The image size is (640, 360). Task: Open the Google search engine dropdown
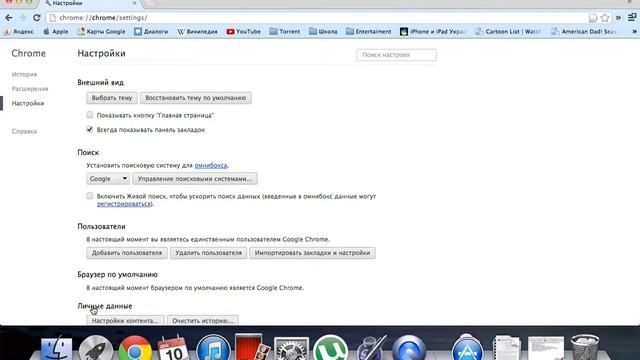tap(108, 179)
